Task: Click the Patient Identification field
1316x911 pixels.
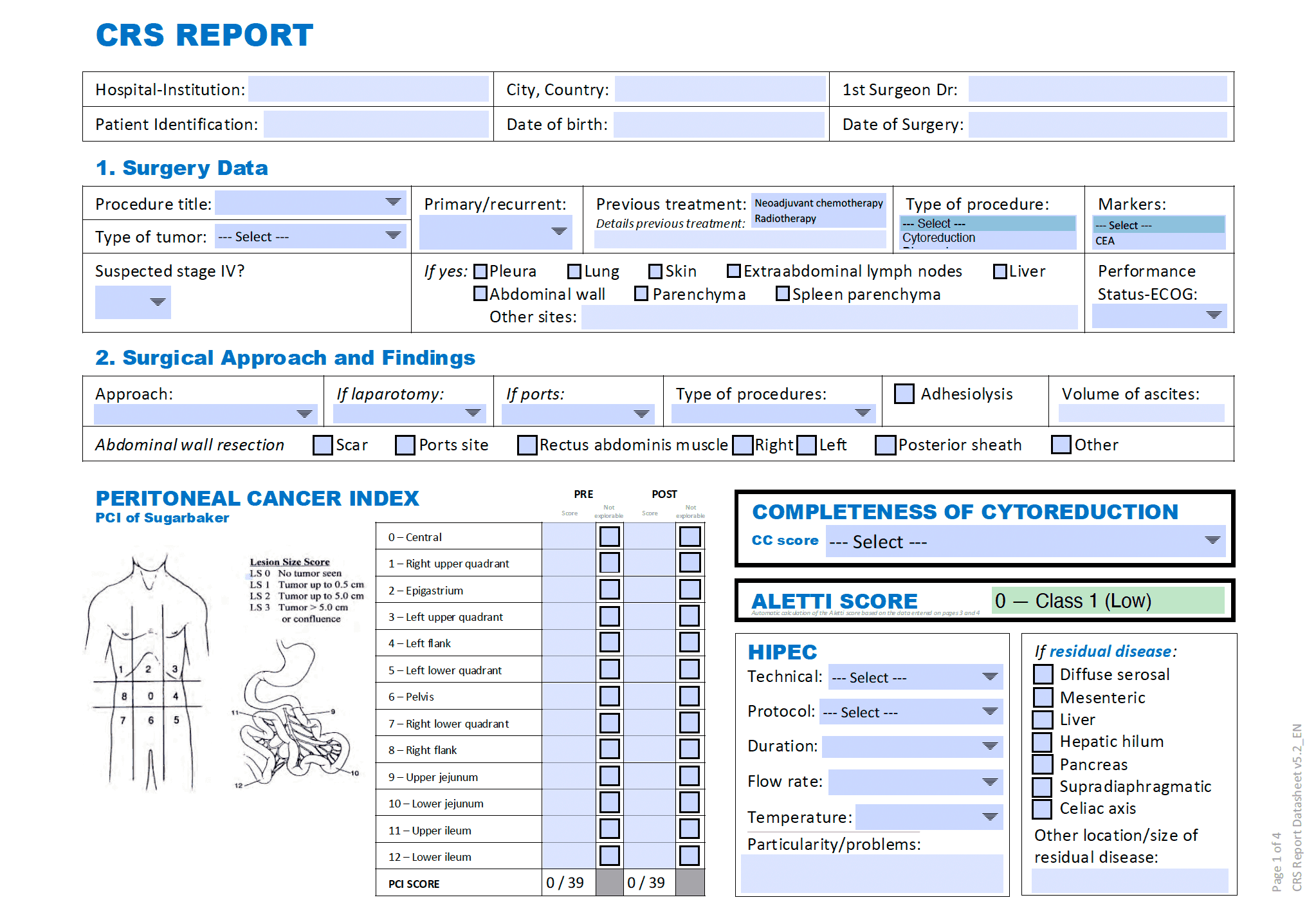Action: pos(376,124)
